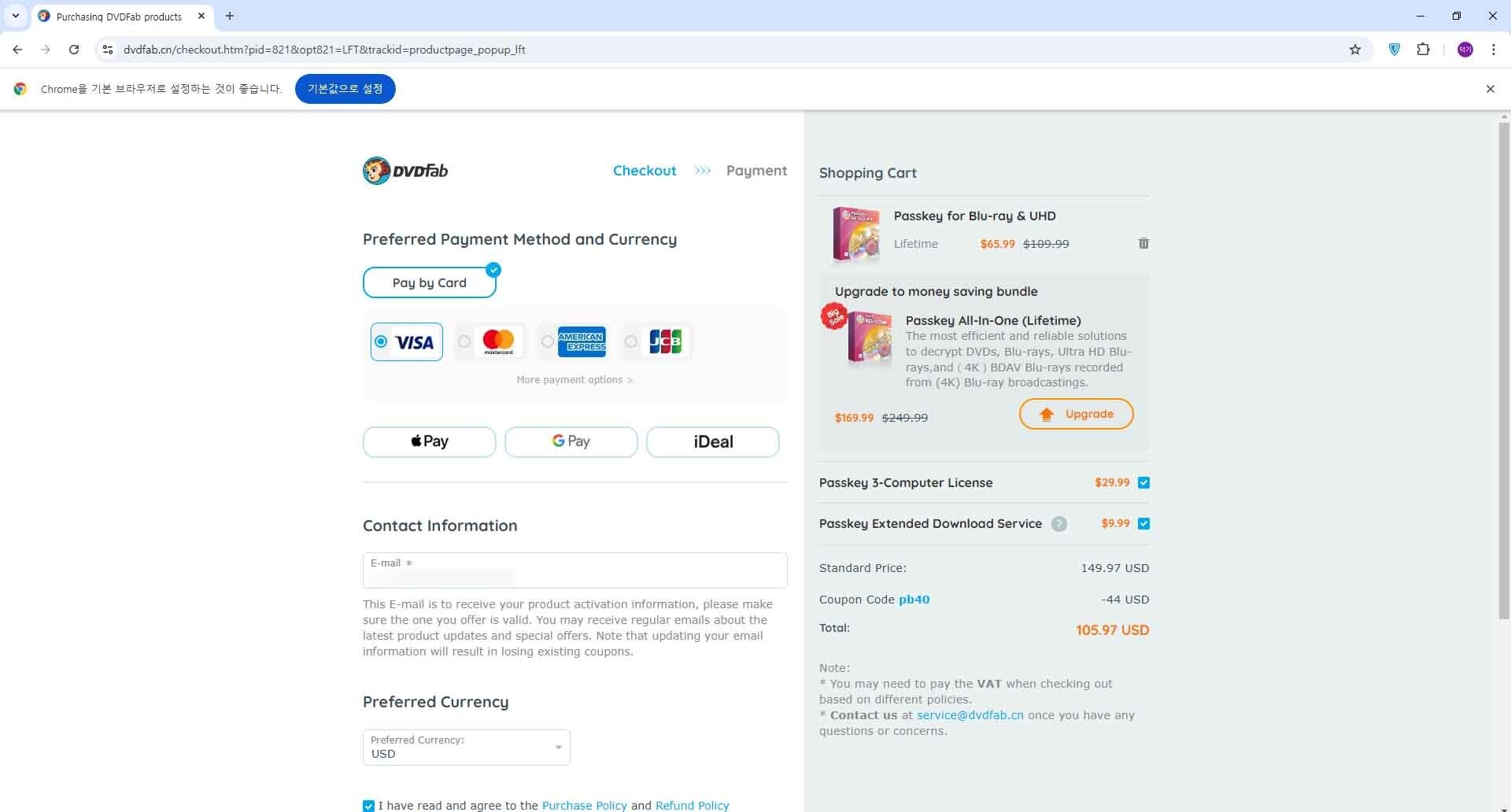Click the Passkey for Blu-ray & UHD title
This screenshot has width=1511, height=812.
tap(975, 216)
